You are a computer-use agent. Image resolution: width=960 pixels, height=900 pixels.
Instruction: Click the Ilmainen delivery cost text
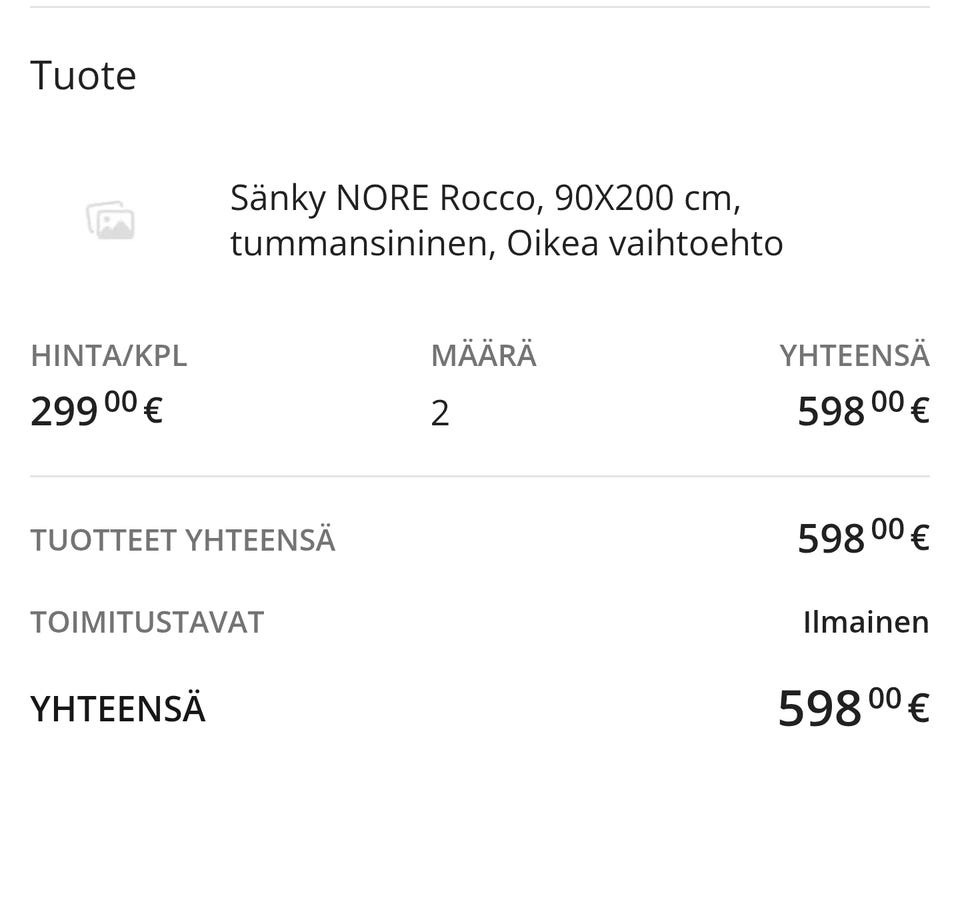point(866,622)
